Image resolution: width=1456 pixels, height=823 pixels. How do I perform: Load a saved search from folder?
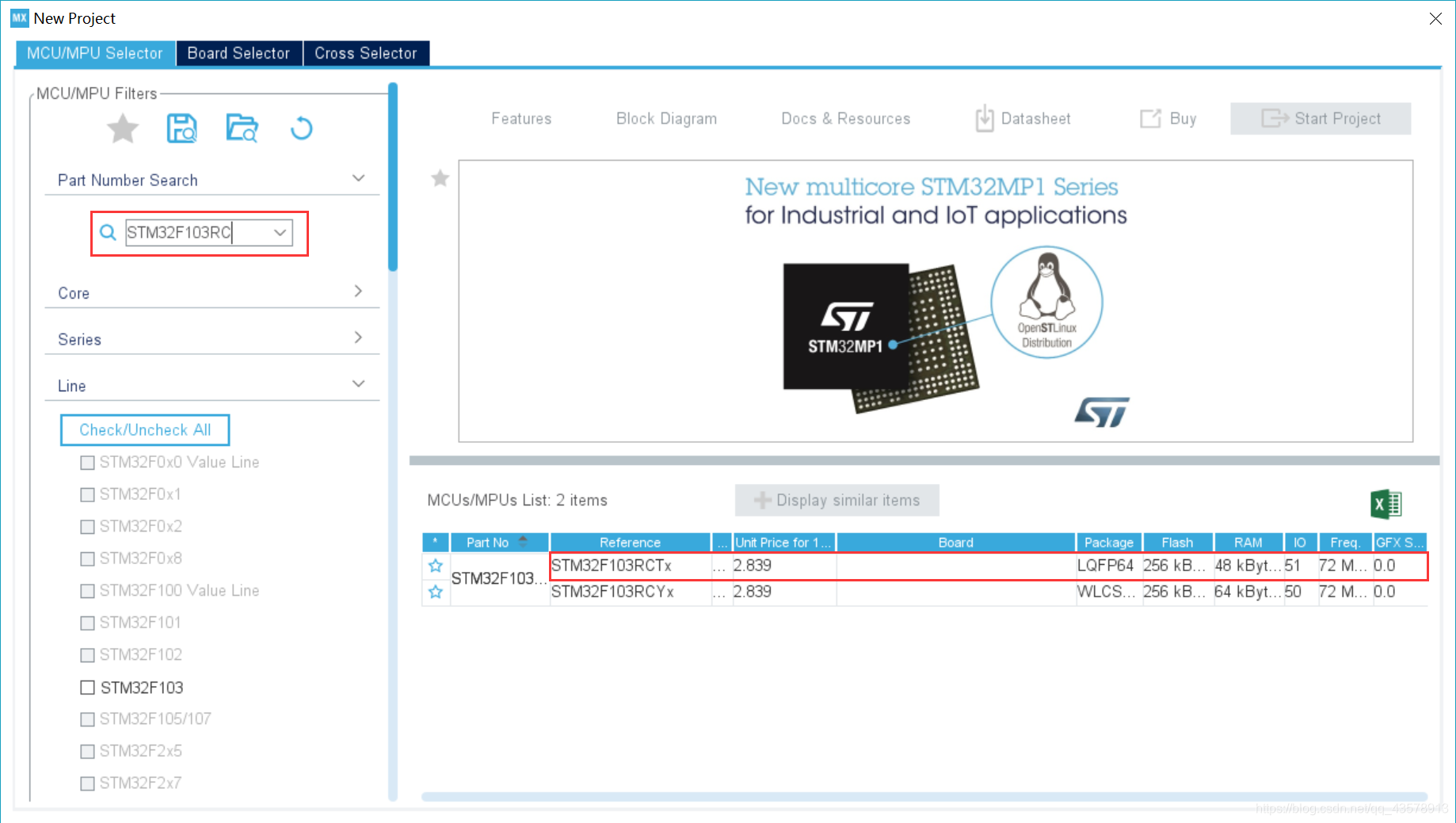click(x=242, y=128)
